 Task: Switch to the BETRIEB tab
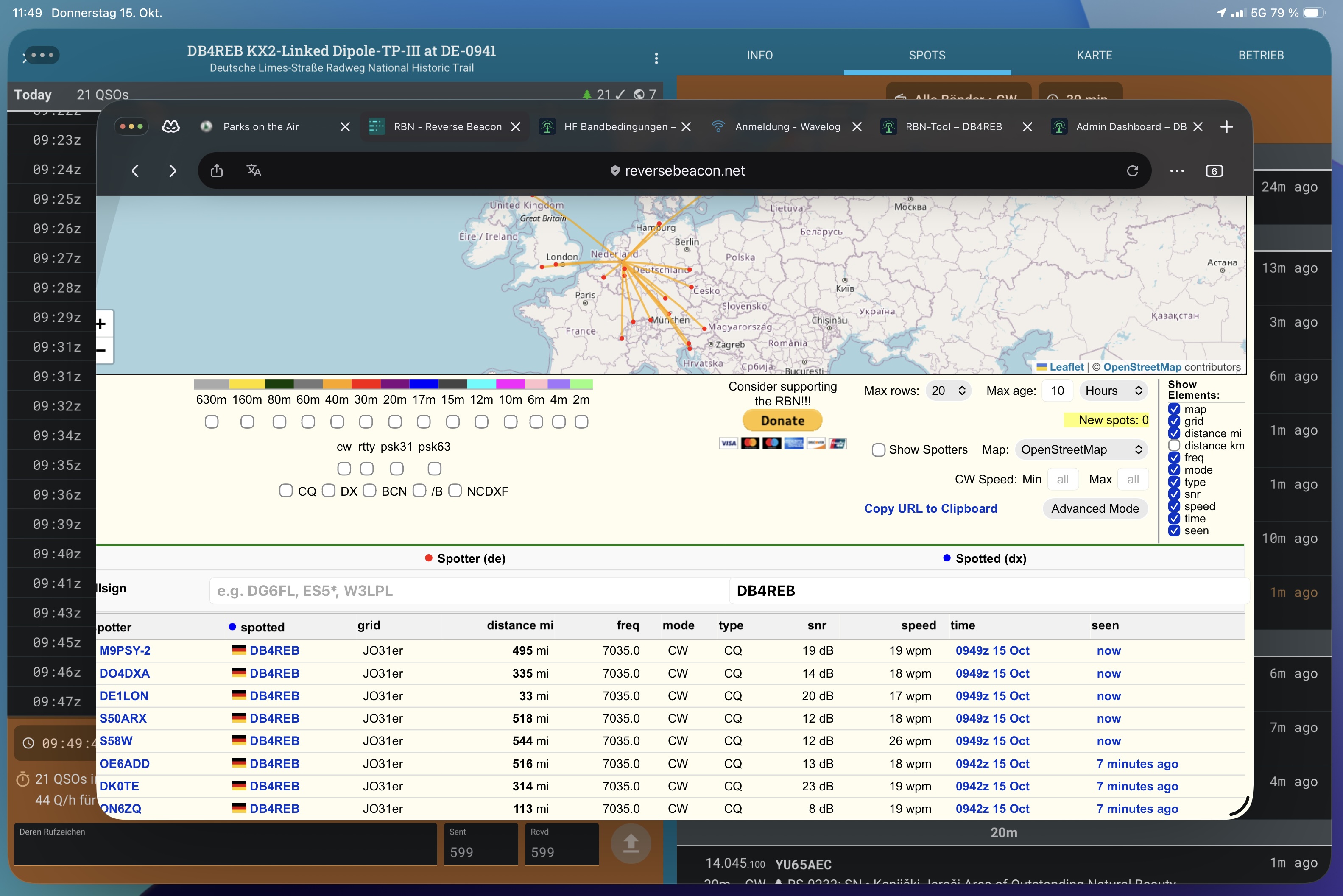tap(1261, 56)
